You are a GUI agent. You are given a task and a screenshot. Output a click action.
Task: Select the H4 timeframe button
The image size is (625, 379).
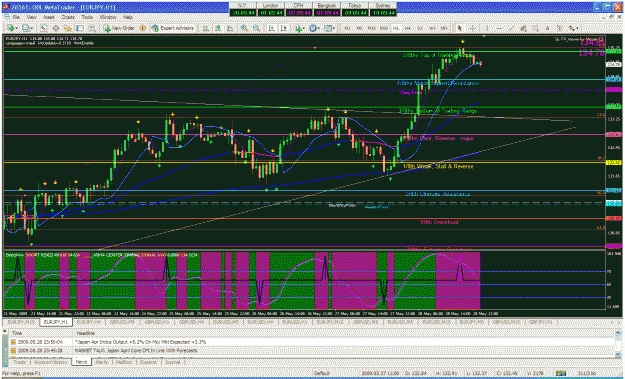tap(408, 28)
